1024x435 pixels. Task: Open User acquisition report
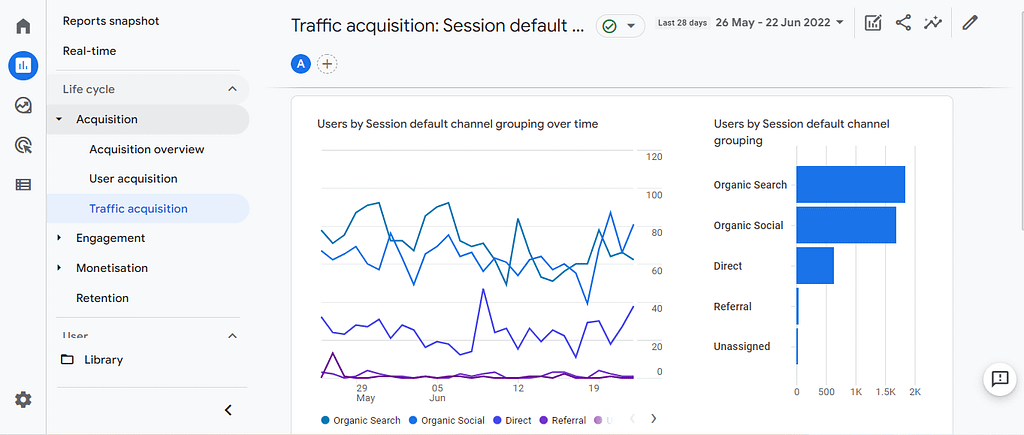tap(133, 179)
